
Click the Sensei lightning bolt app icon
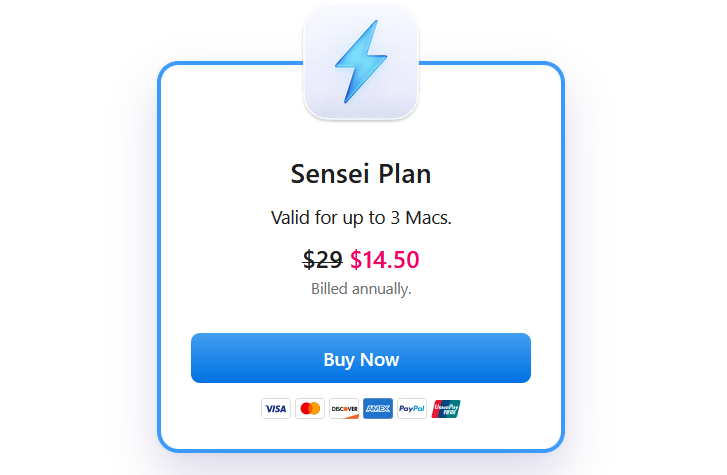tap(360, 62)
